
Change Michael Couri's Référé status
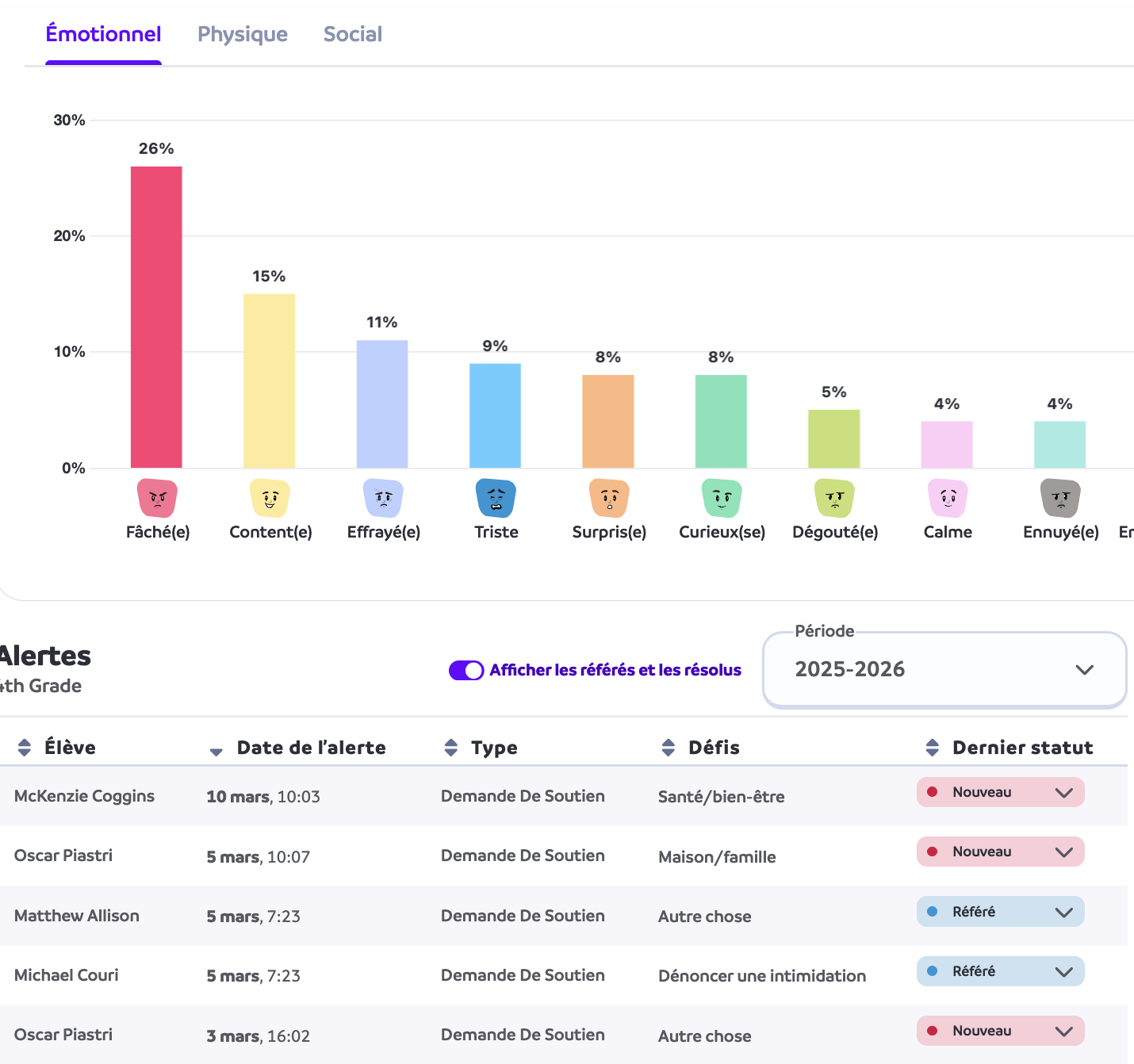[999, 971]
